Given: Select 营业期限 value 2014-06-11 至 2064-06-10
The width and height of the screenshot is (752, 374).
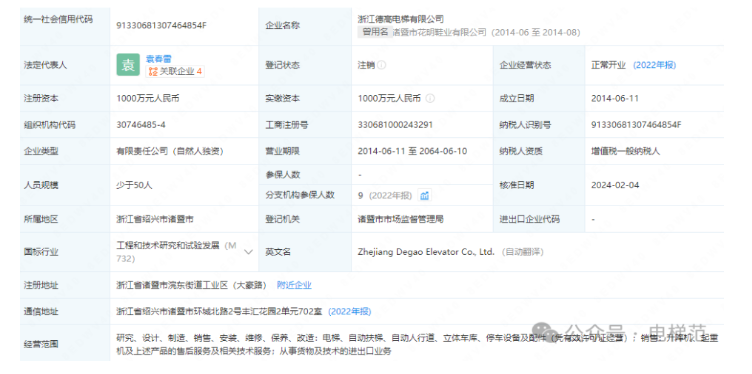Looking at the screenshot, I should [x=412, y=151].
